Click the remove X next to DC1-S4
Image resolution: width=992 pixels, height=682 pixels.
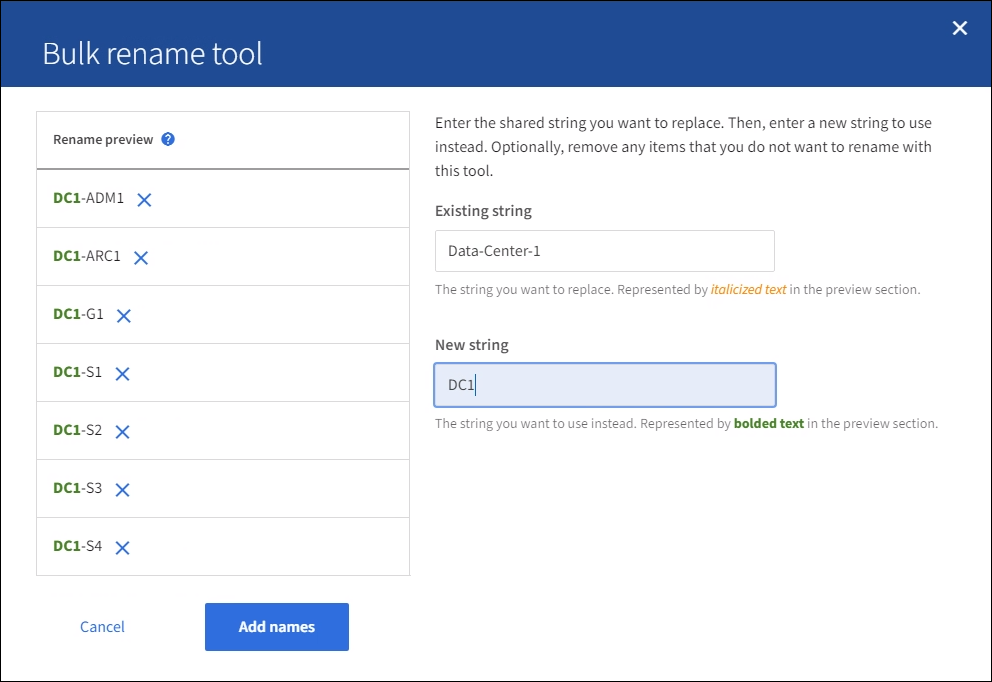122,548
